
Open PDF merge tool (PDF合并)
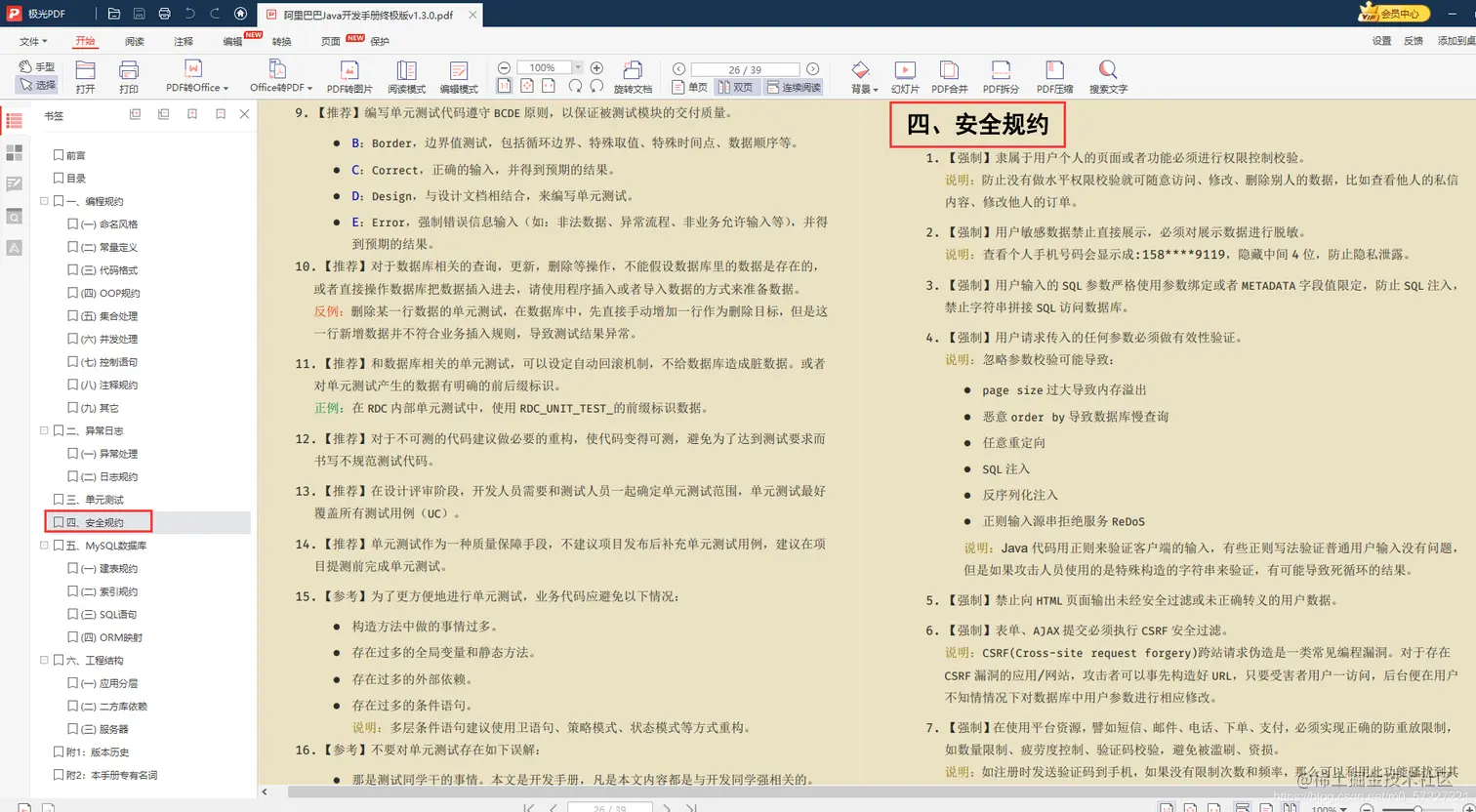(x=950, y=76)
